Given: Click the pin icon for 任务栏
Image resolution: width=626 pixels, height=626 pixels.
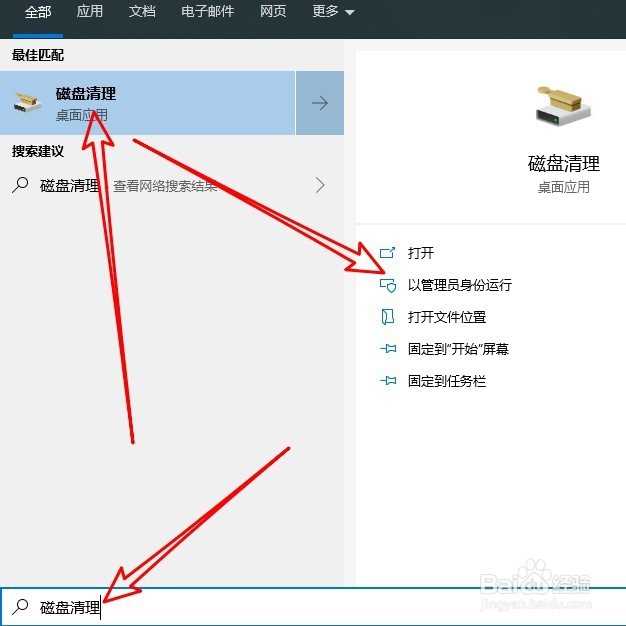Looking at the screenshot, I should pos(388,381).
